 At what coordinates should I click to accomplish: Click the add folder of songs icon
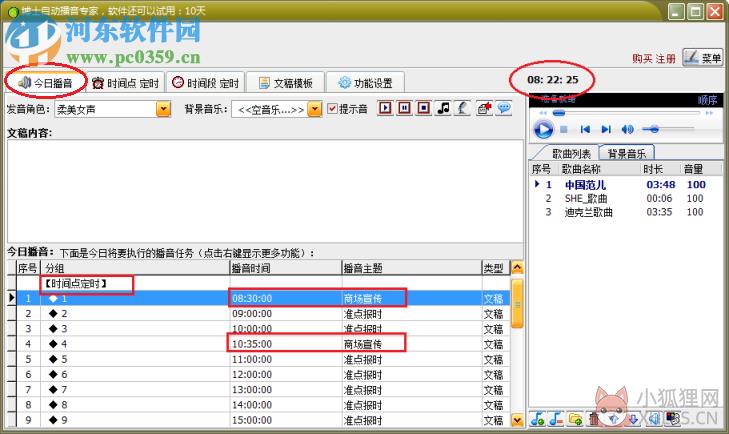coord(575,419)
